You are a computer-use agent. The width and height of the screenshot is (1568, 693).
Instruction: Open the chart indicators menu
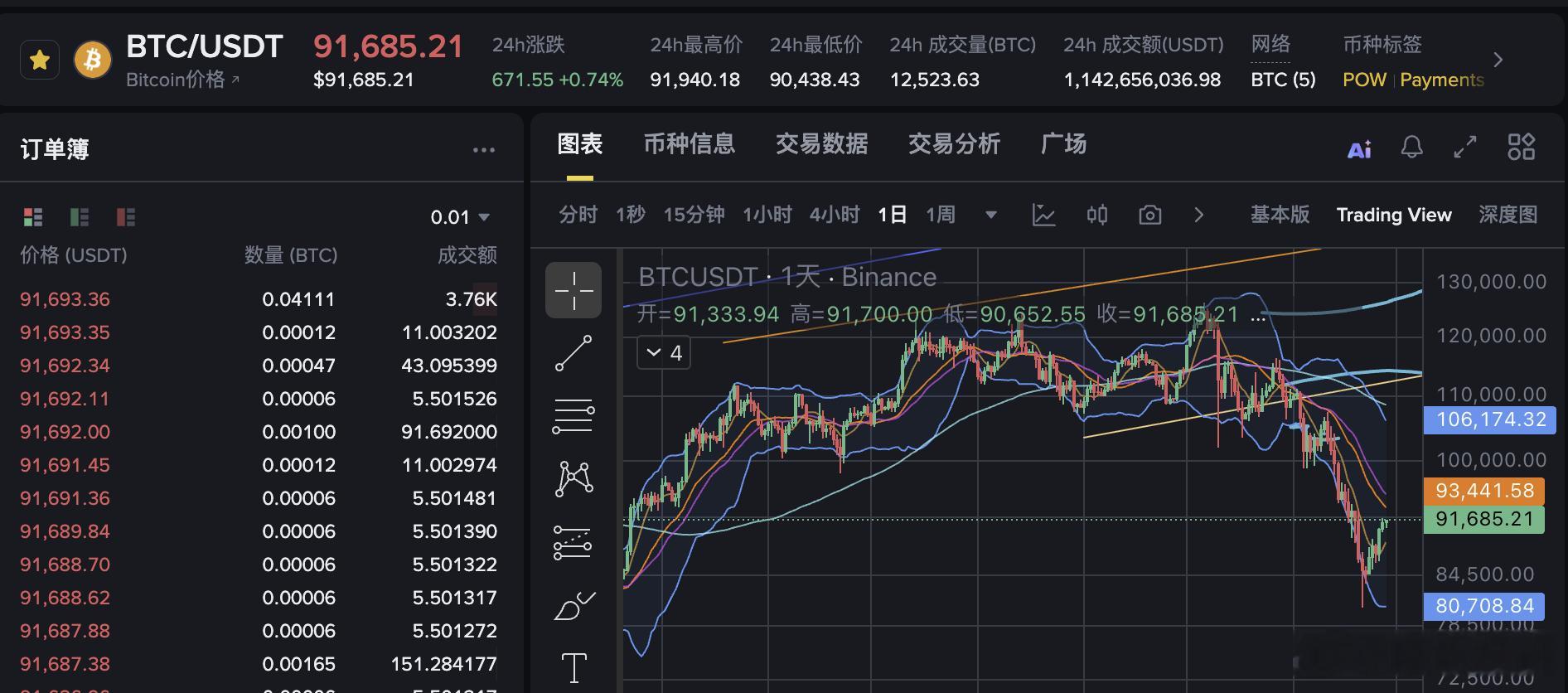(1044, 215)
